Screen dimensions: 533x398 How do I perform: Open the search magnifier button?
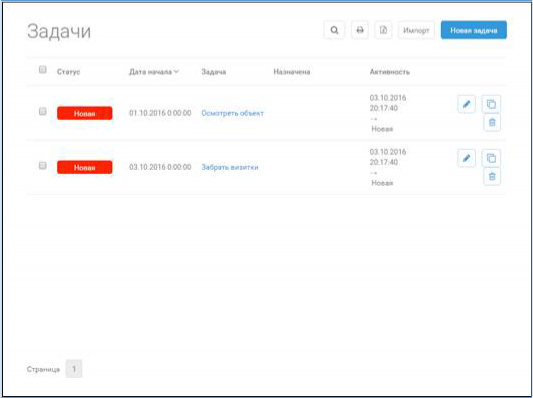(334, 30)
